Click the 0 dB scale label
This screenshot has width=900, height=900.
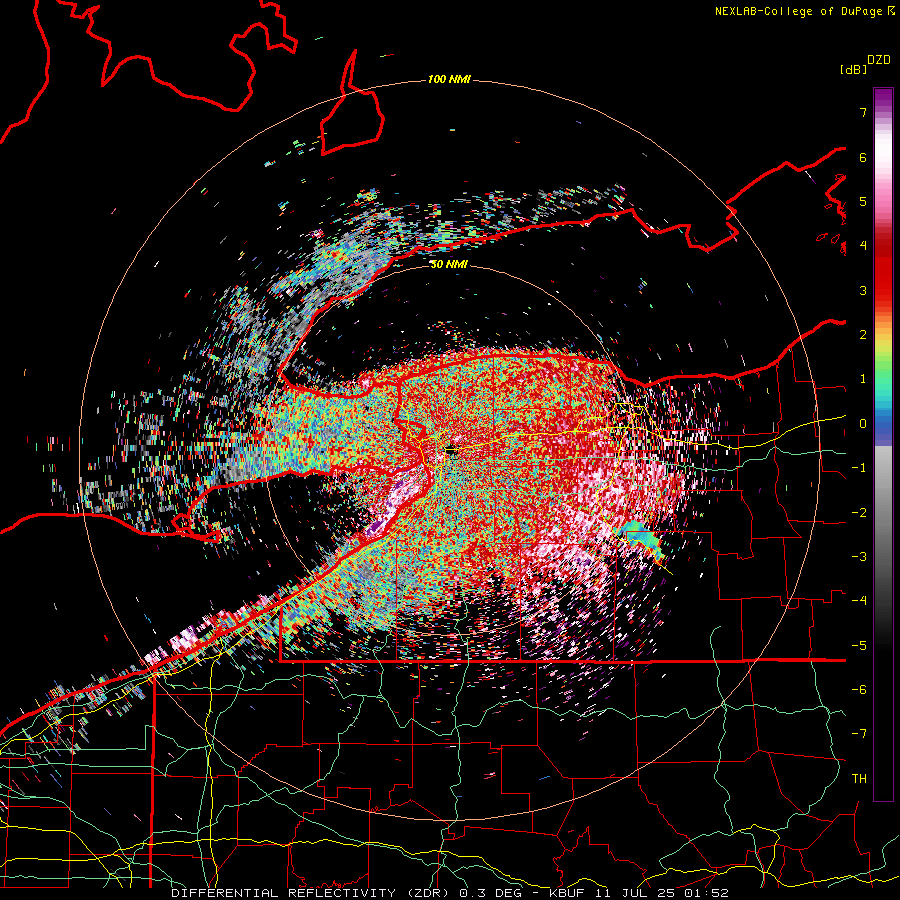point(863,424)
